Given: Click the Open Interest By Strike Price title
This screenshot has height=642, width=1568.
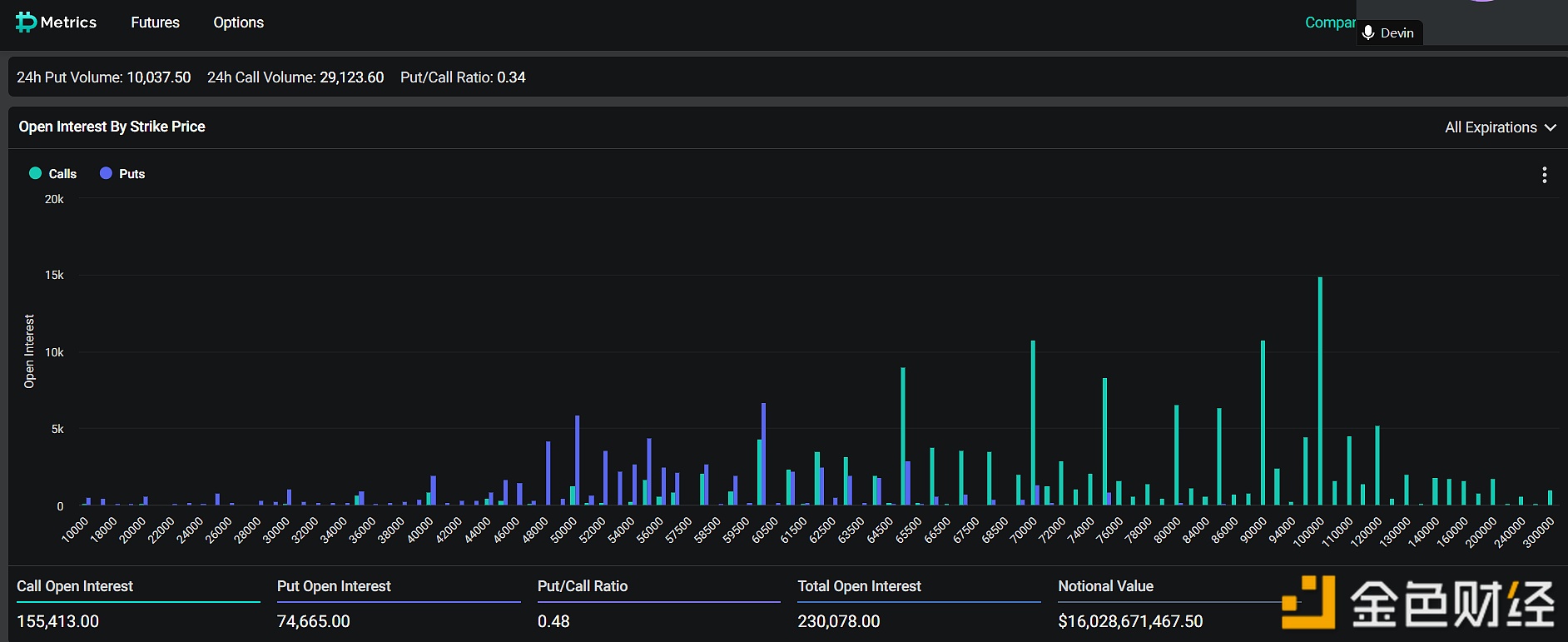Looking at the screenshot, I should click(112, 127).
